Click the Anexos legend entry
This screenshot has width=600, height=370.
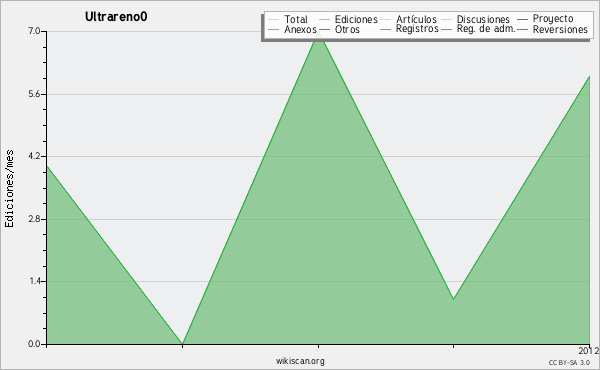click(x=300, y=29)
